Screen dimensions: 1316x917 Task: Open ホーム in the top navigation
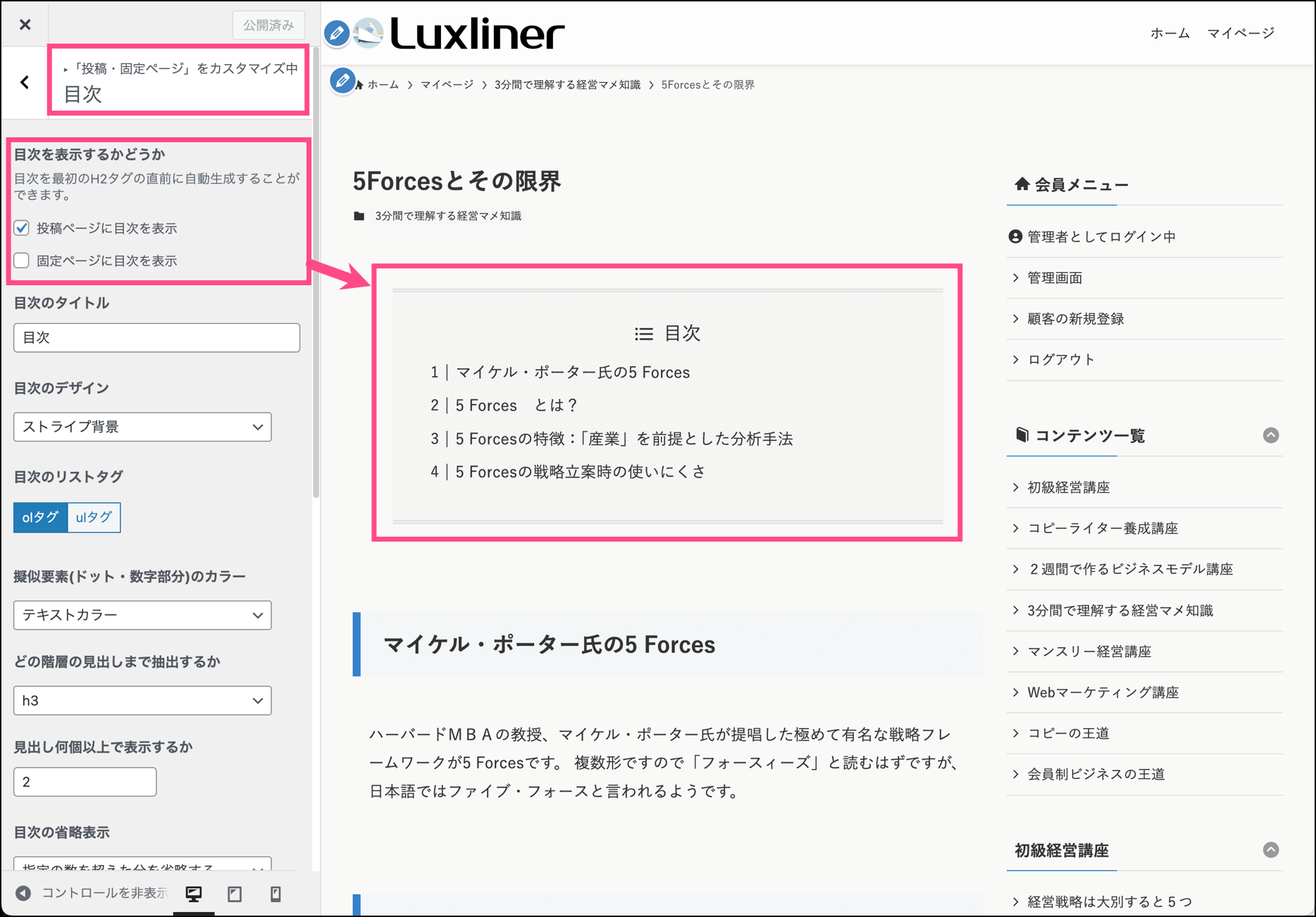pyautogui.click(x=1169, y=33)
